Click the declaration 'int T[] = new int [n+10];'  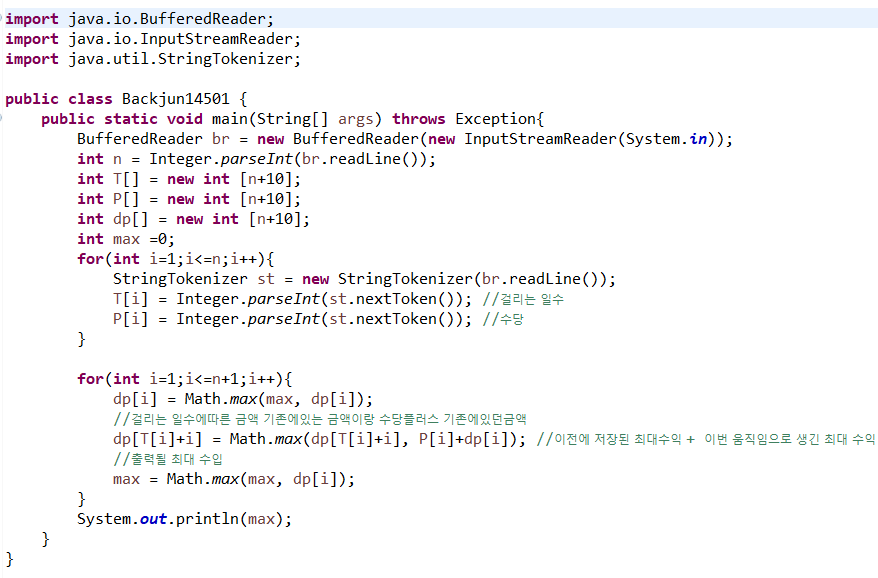189,179
